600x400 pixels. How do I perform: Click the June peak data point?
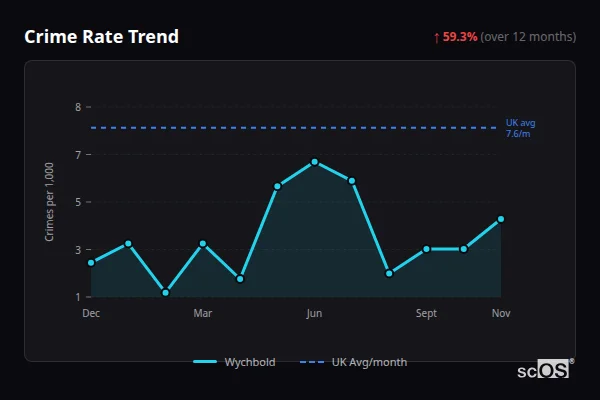tap(315, 162)
